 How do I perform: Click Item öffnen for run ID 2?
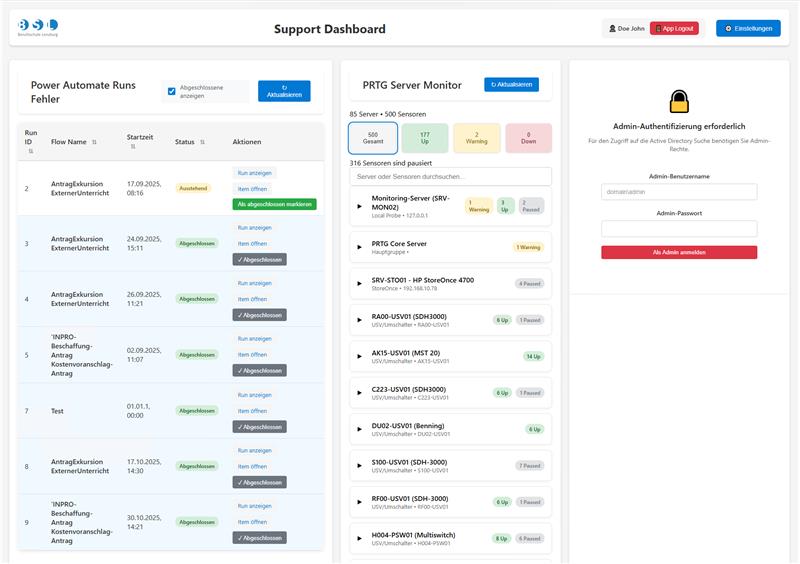click(x=252, y=189)
